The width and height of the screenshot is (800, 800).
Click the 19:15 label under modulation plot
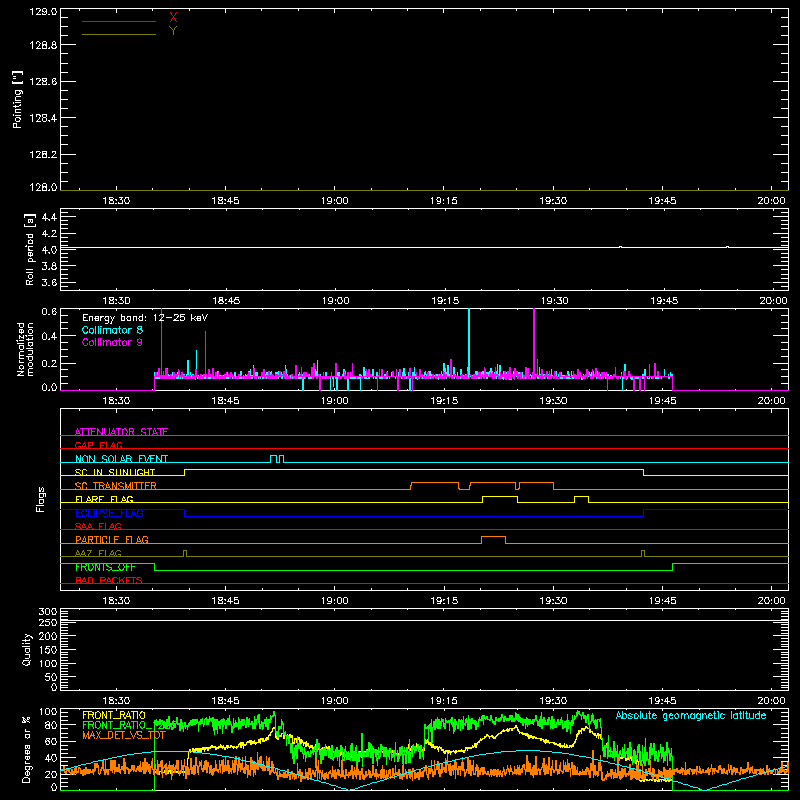(x=444, y=401)
